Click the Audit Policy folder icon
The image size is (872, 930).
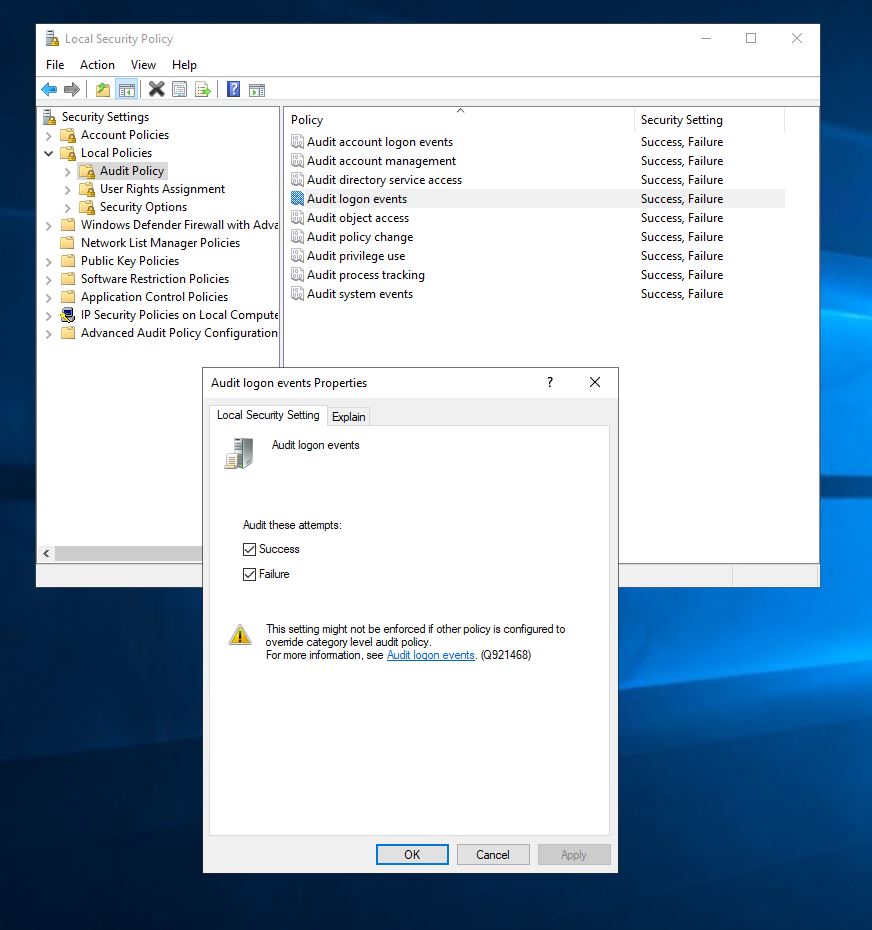click(x=87, y=171)
